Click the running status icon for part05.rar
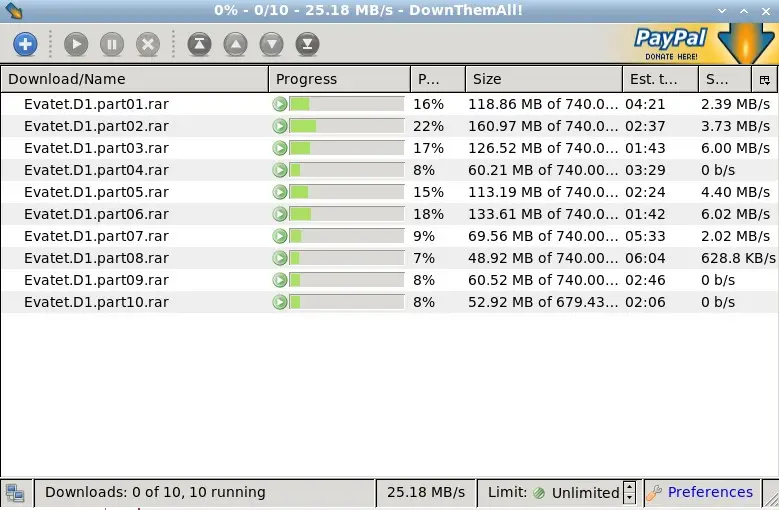 pos(280,192)
